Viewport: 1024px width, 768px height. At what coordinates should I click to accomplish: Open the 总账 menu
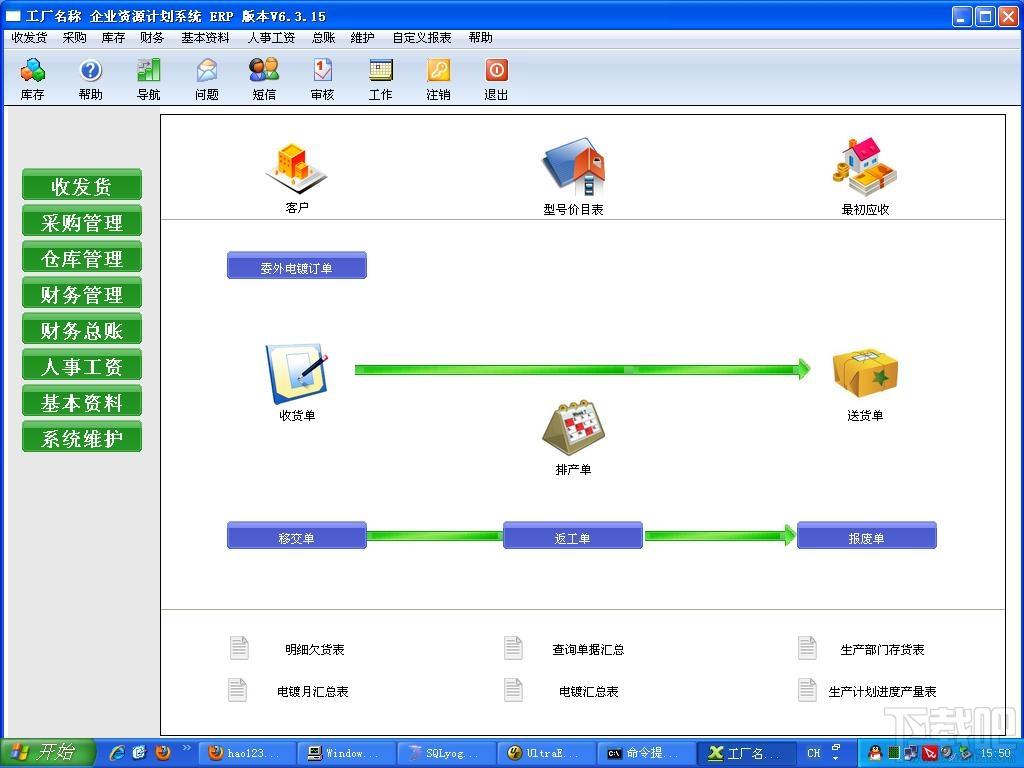coord(323,38)
